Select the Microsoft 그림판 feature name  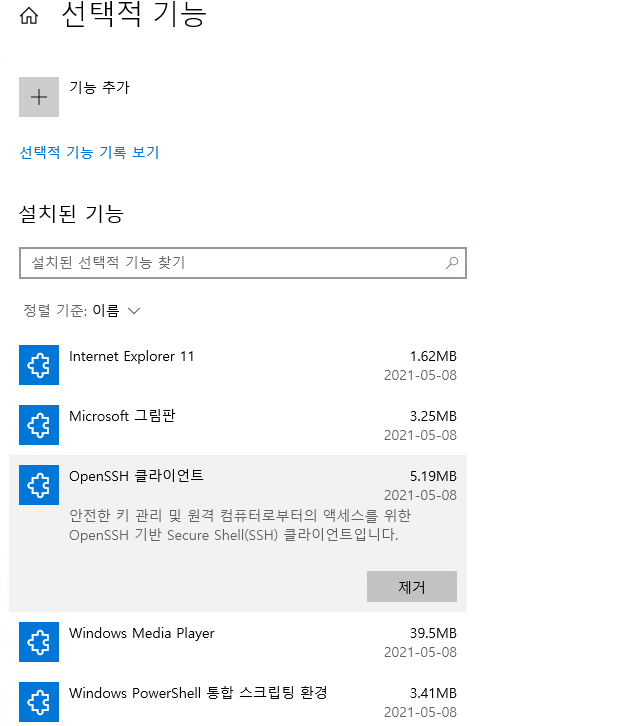(122, 416)
